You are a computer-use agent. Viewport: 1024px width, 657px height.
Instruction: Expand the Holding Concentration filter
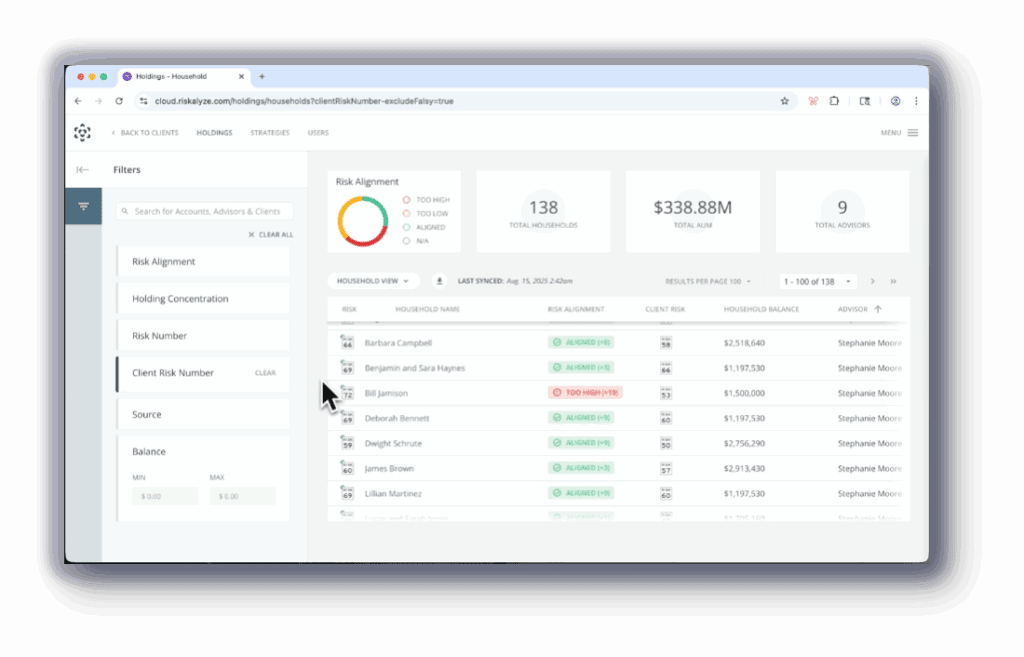202,298
